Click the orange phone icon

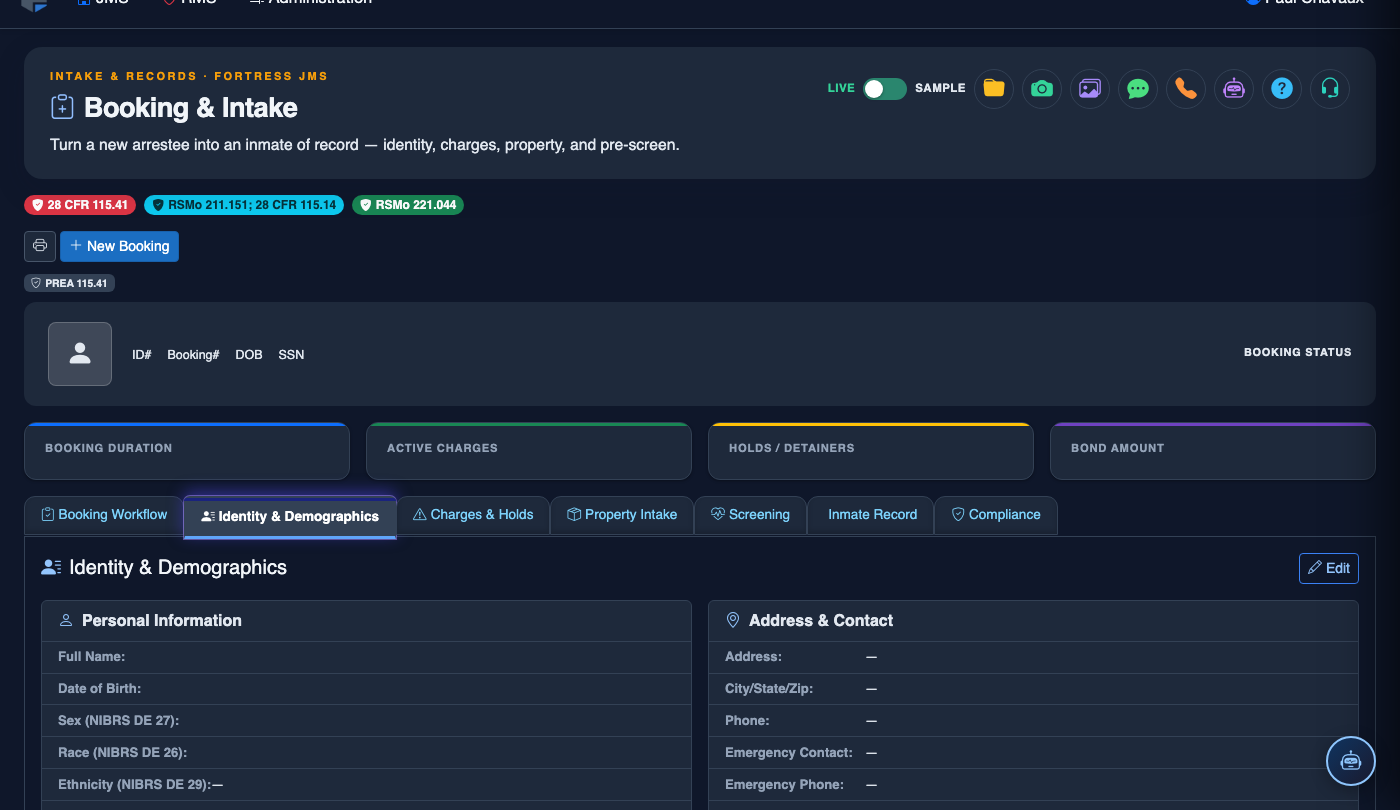(1186, 88)
